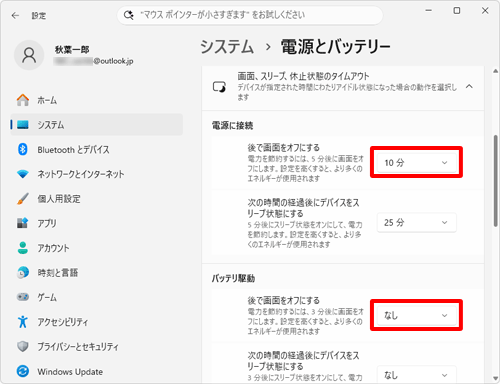
Task: Click the search magnifier icon
Action: (x=128, y=15)
